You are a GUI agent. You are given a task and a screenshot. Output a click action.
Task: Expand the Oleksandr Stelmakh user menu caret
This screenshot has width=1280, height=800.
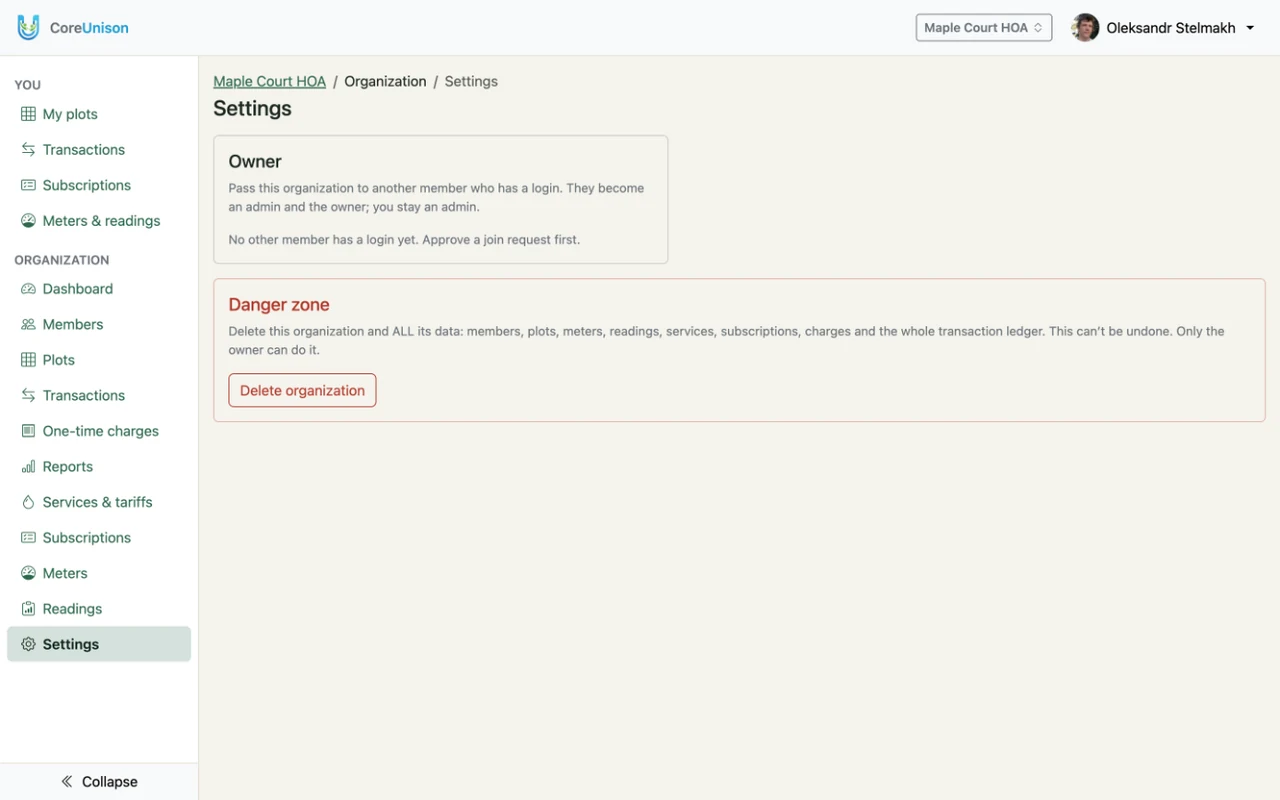click(1250, 28)
